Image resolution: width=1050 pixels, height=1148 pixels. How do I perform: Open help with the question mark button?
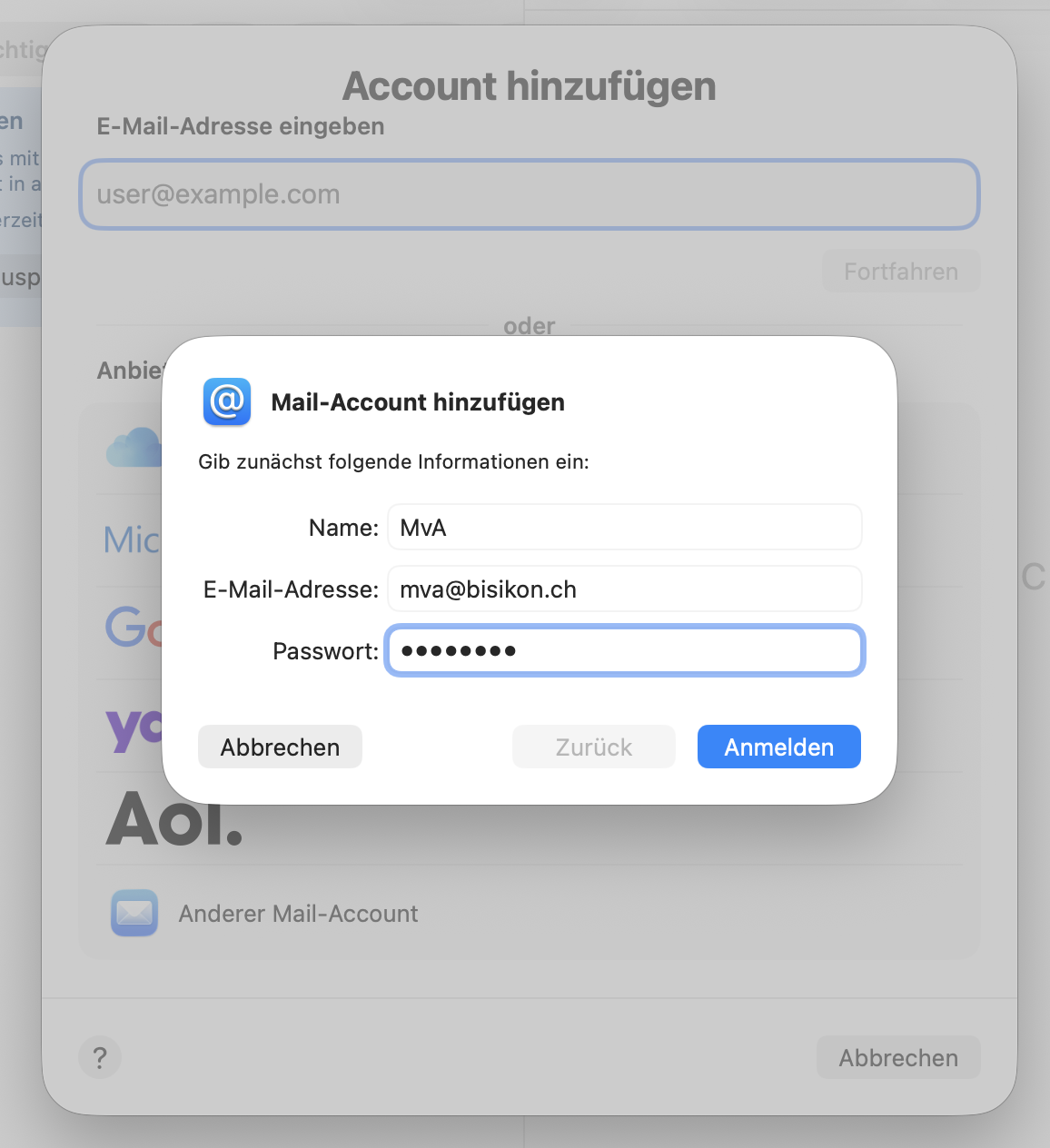(x=100, y=1057)
